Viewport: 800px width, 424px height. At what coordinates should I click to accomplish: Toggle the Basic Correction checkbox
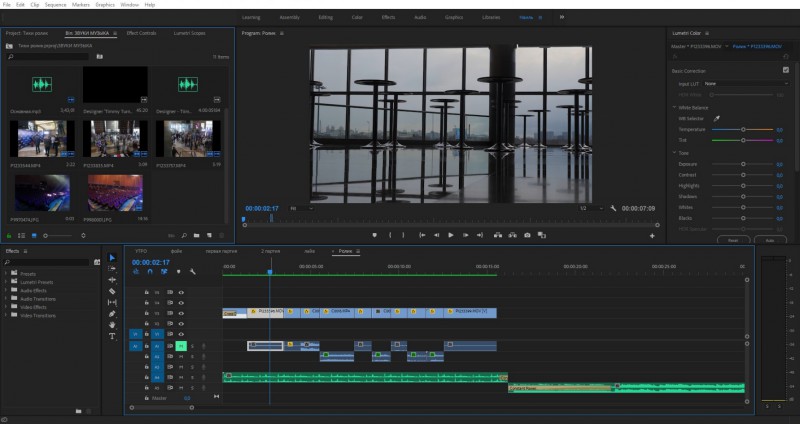point(786,70)
